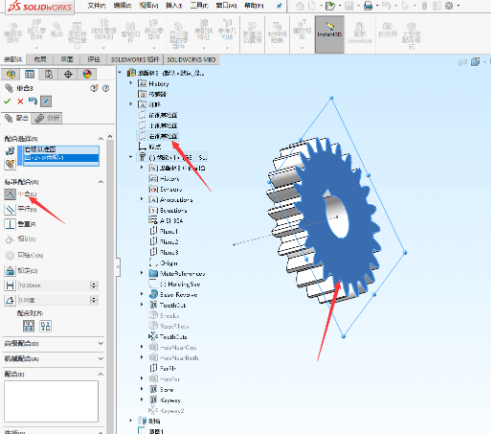
Task: Undo the last mate with blue arrow
Action: coord(33,101)
